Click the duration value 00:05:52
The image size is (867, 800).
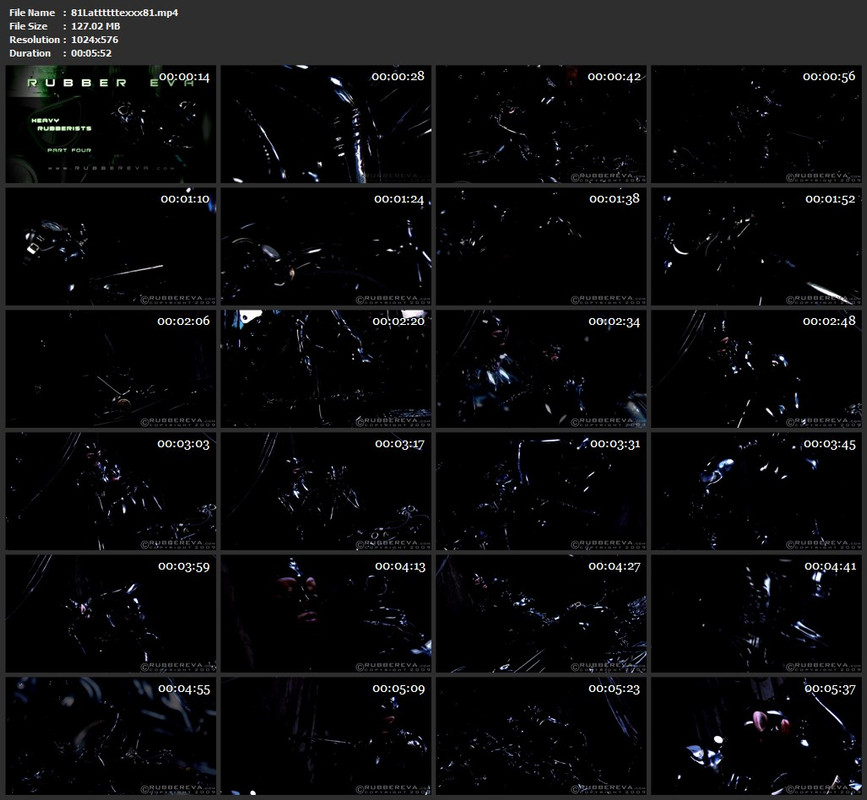pyautogui.click(x=91, y=53)
